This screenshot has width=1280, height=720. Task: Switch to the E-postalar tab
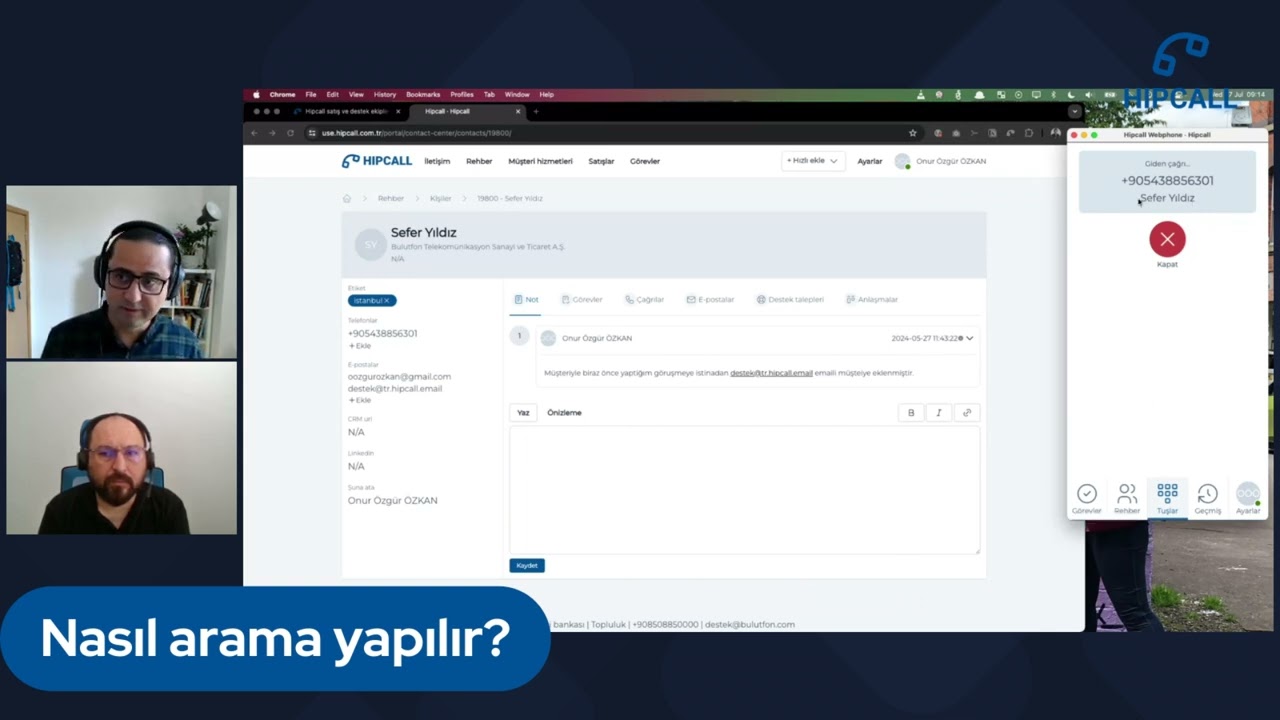point(710,299)
